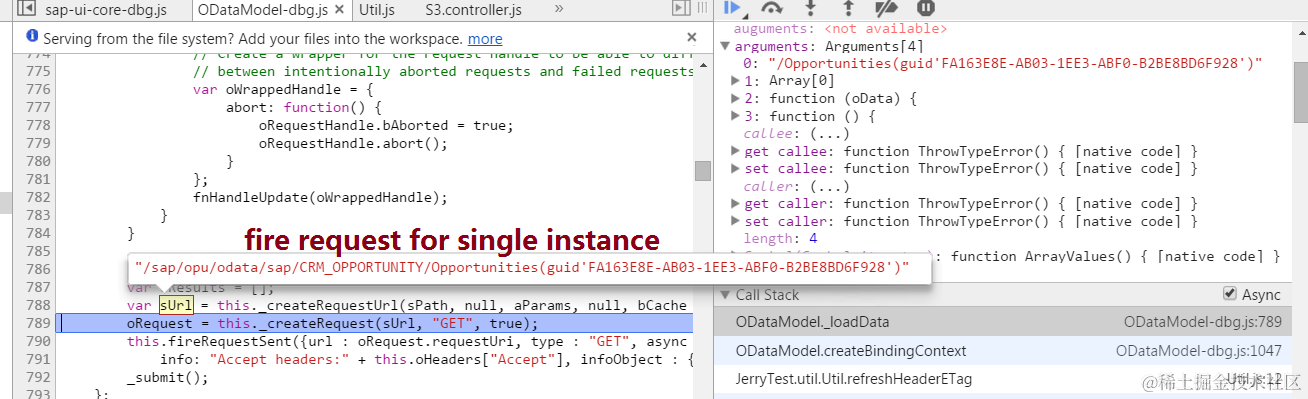The height and width of the screenshot is (399, 1308).
Task: Click oRequestHandle.abort(); code line
Action: tap(353, 143)
